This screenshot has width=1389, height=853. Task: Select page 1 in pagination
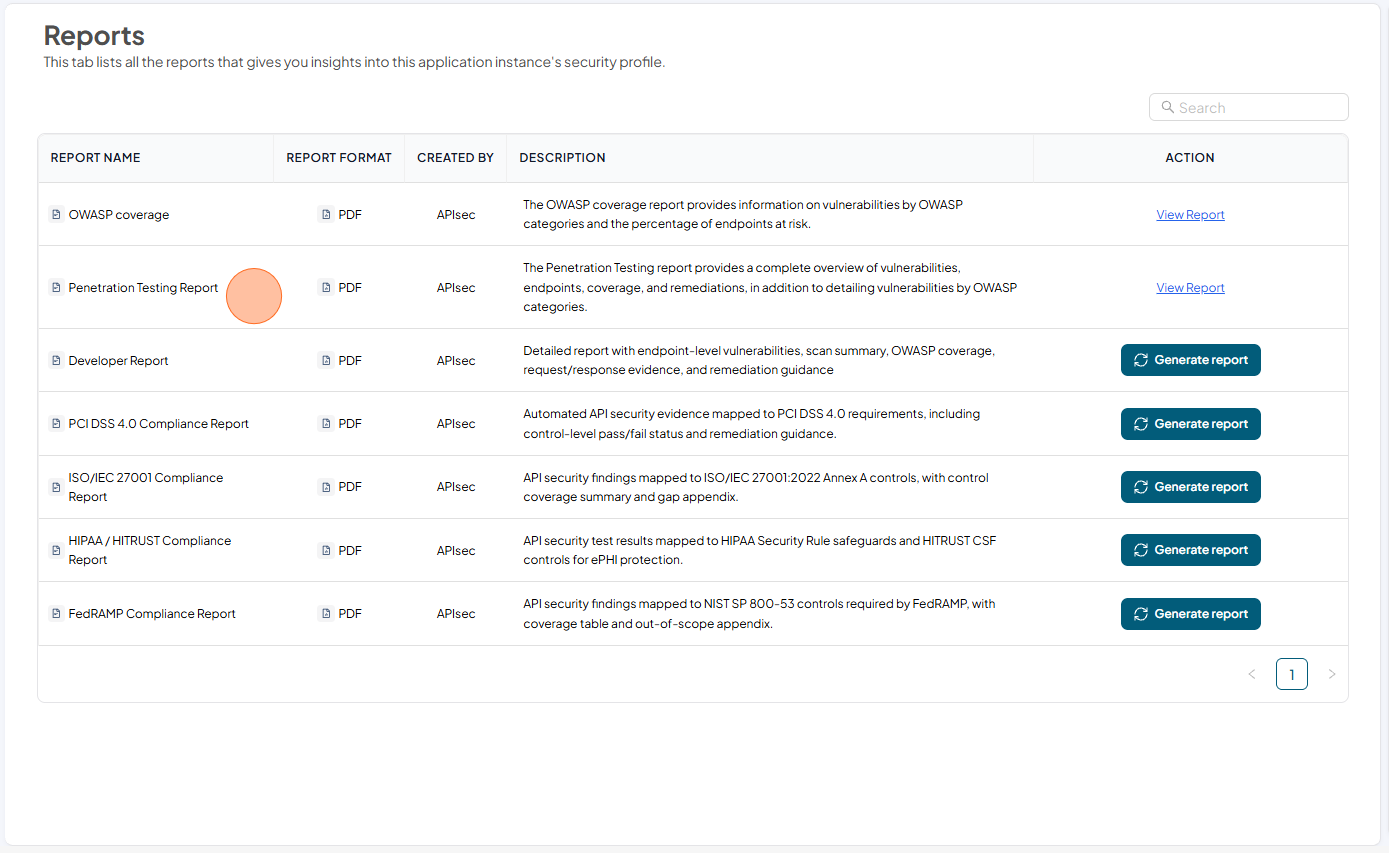pyautogui.click(x=1291, y=674)
